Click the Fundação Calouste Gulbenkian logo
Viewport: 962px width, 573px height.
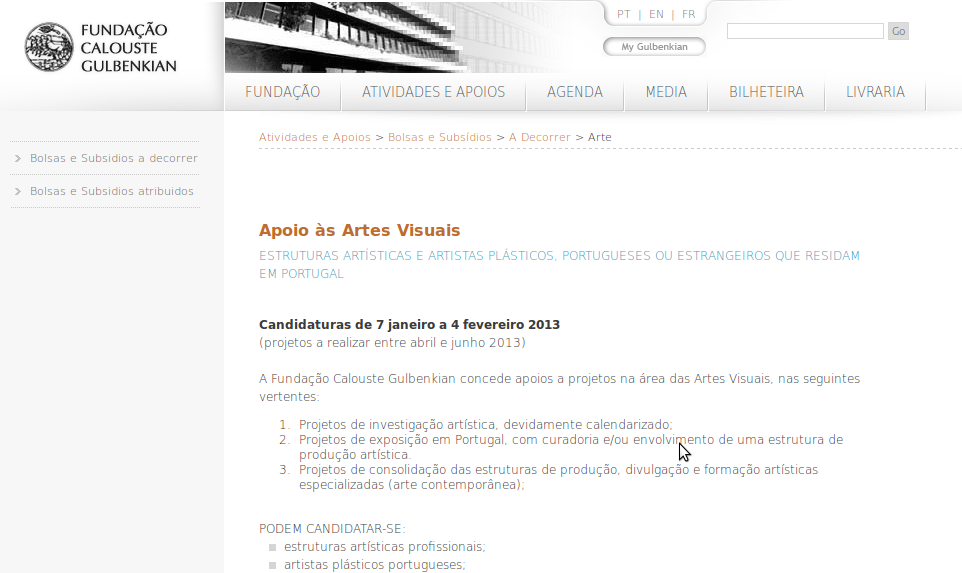(100, 47)
